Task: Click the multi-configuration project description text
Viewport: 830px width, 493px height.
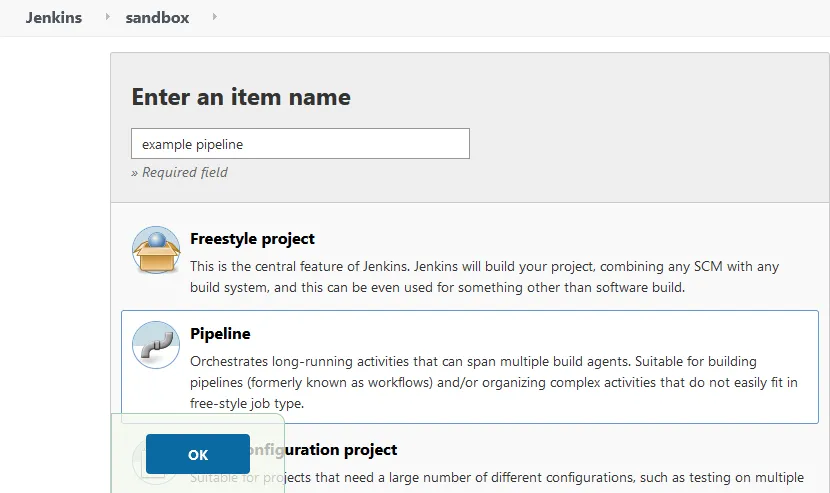Action: pos(497,478)
